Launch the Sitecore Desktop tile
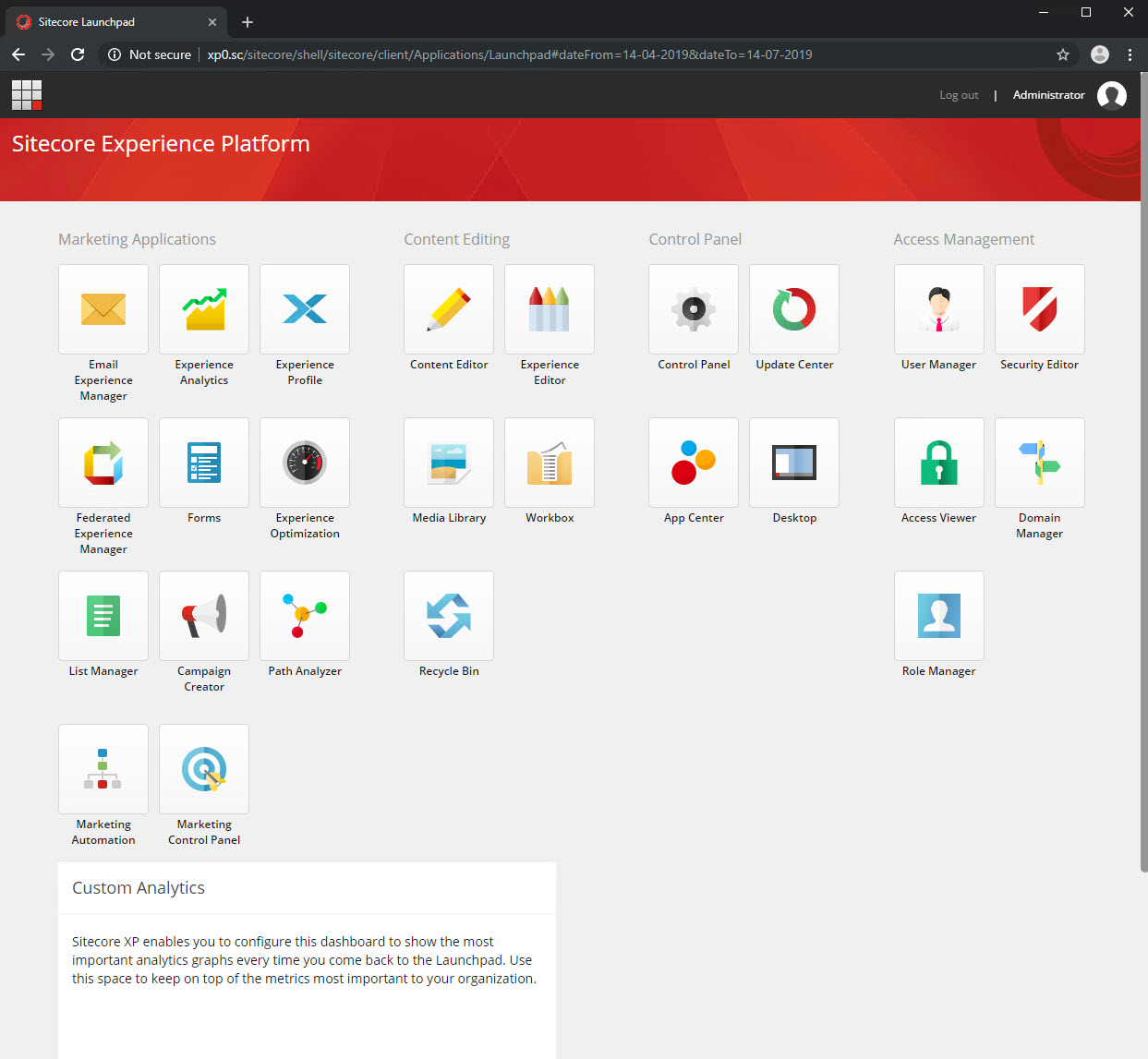The width and height of the screenshot is (1148, 1059). point(794,463)
